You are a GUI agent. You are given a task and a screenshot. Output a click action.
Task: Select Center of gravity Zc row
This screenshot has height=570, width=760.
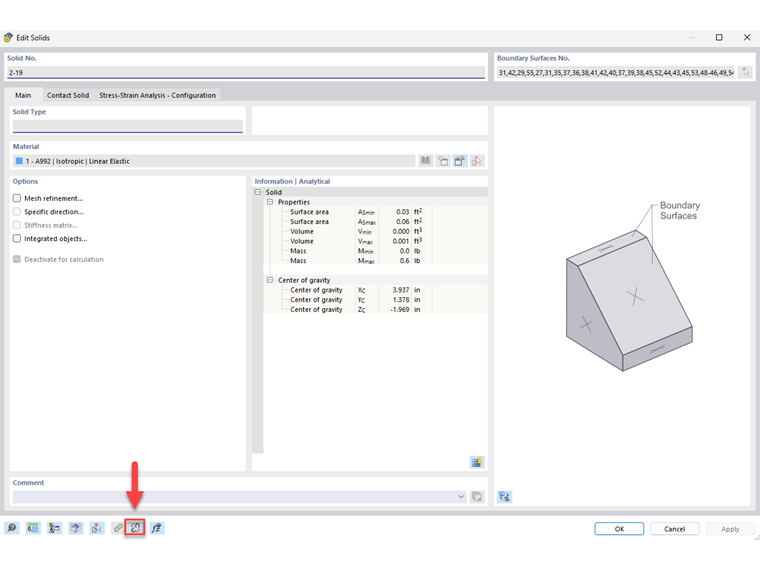376,309
